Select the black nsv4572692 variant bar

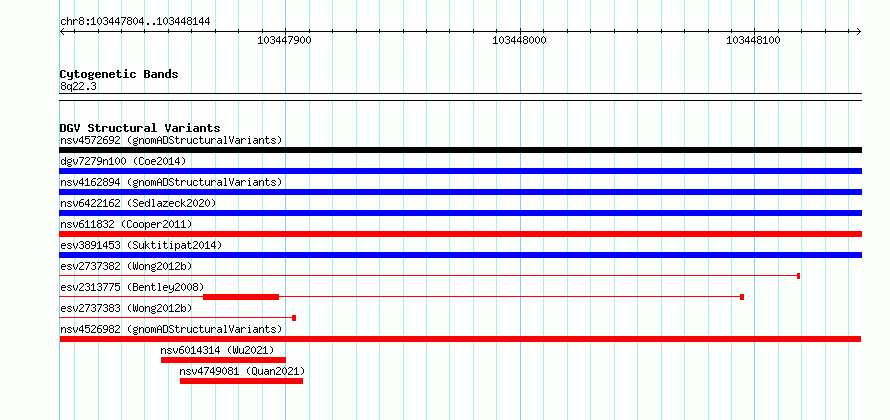pos(460,150)
